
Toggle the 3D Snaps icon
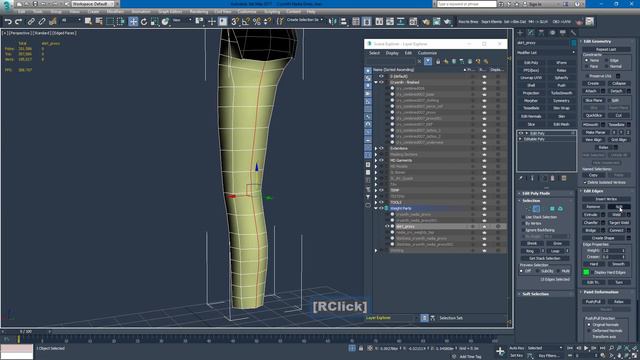click(x=235, y=21)
